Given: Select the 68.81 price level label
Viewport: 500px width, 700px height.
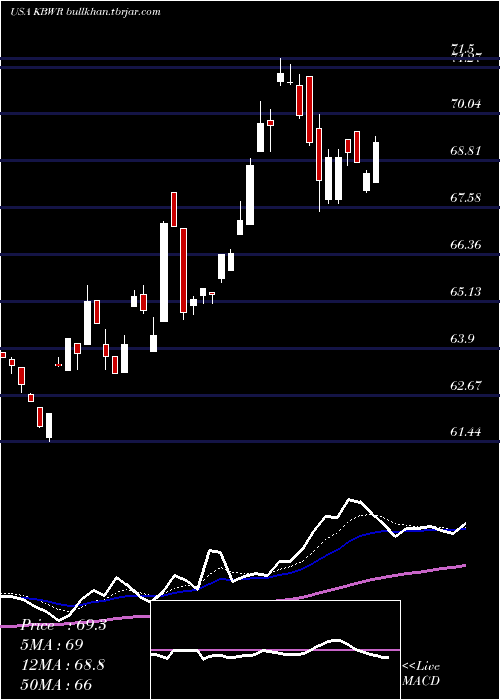Looking at the screenshot, I should point(466,150).
